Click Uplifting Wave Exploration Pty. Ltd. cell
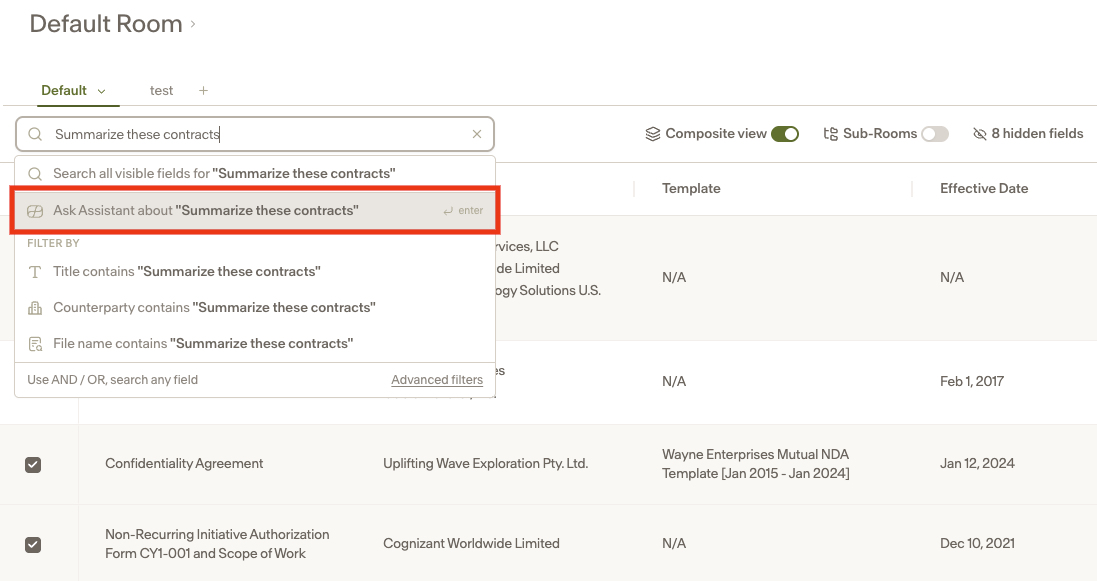 486,463
